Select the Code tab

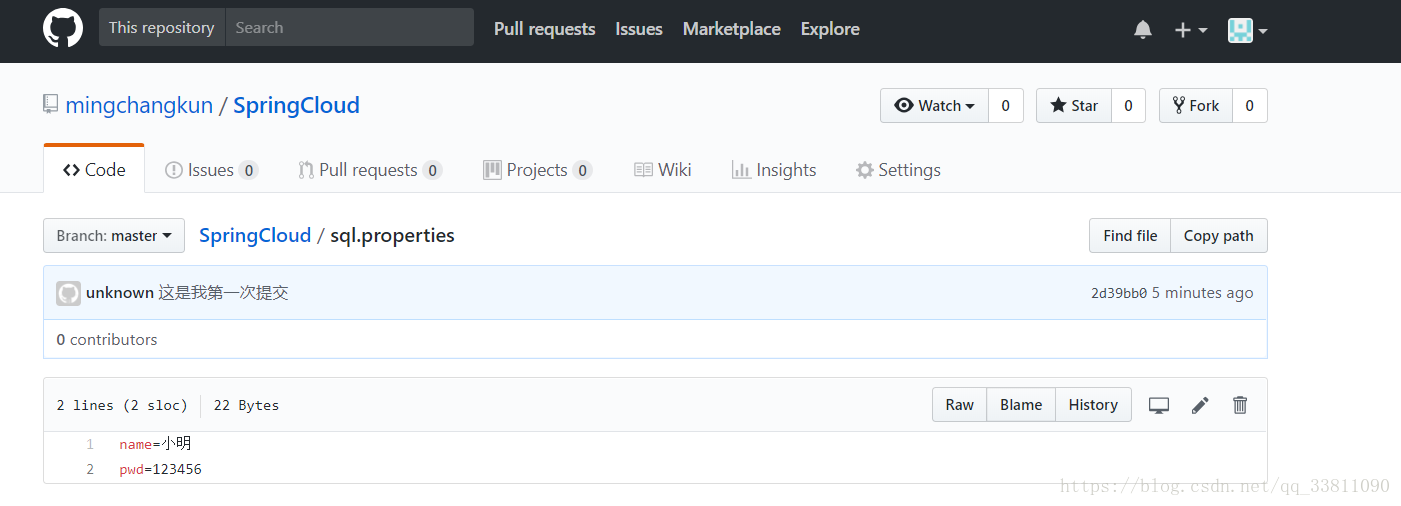point(94,170)
